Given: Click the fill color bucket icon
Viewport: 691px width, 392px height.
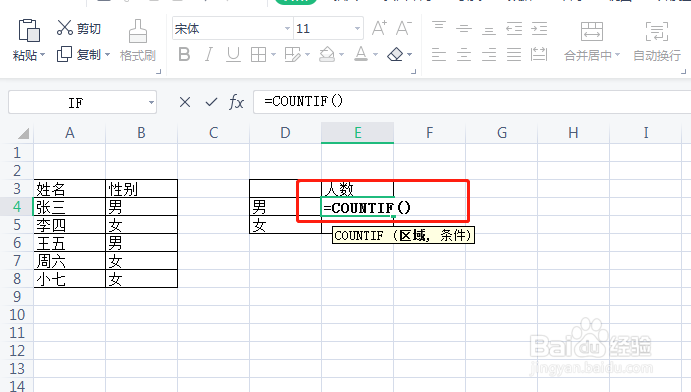Looking at the screenshot, I should coord(327,55).
